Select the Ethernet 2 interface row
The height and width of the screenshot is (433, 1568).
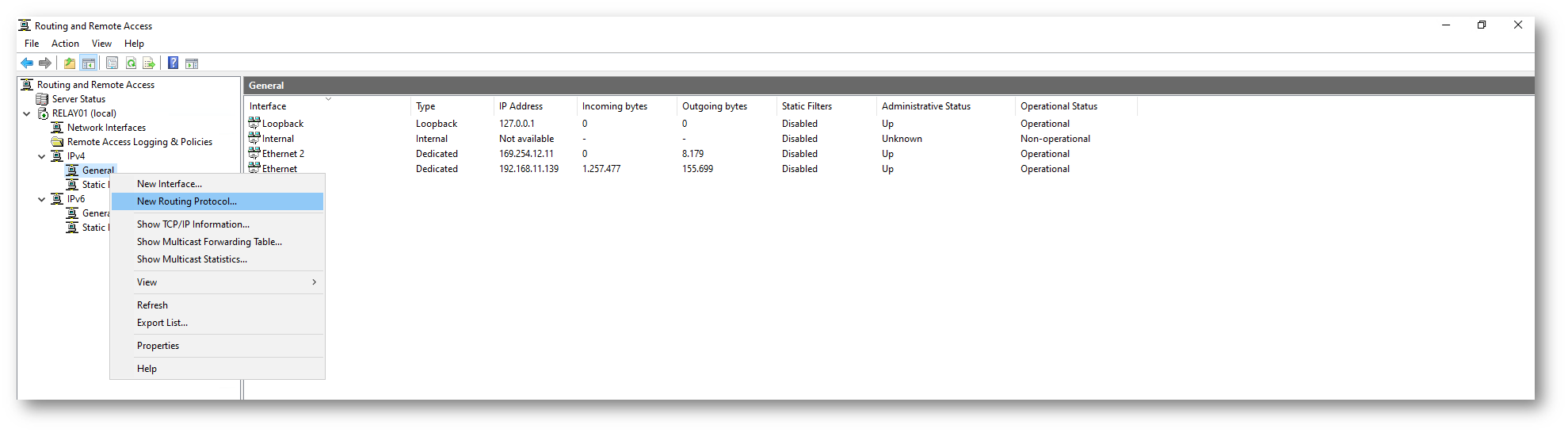pyautogui.click(x=283, y=154)
